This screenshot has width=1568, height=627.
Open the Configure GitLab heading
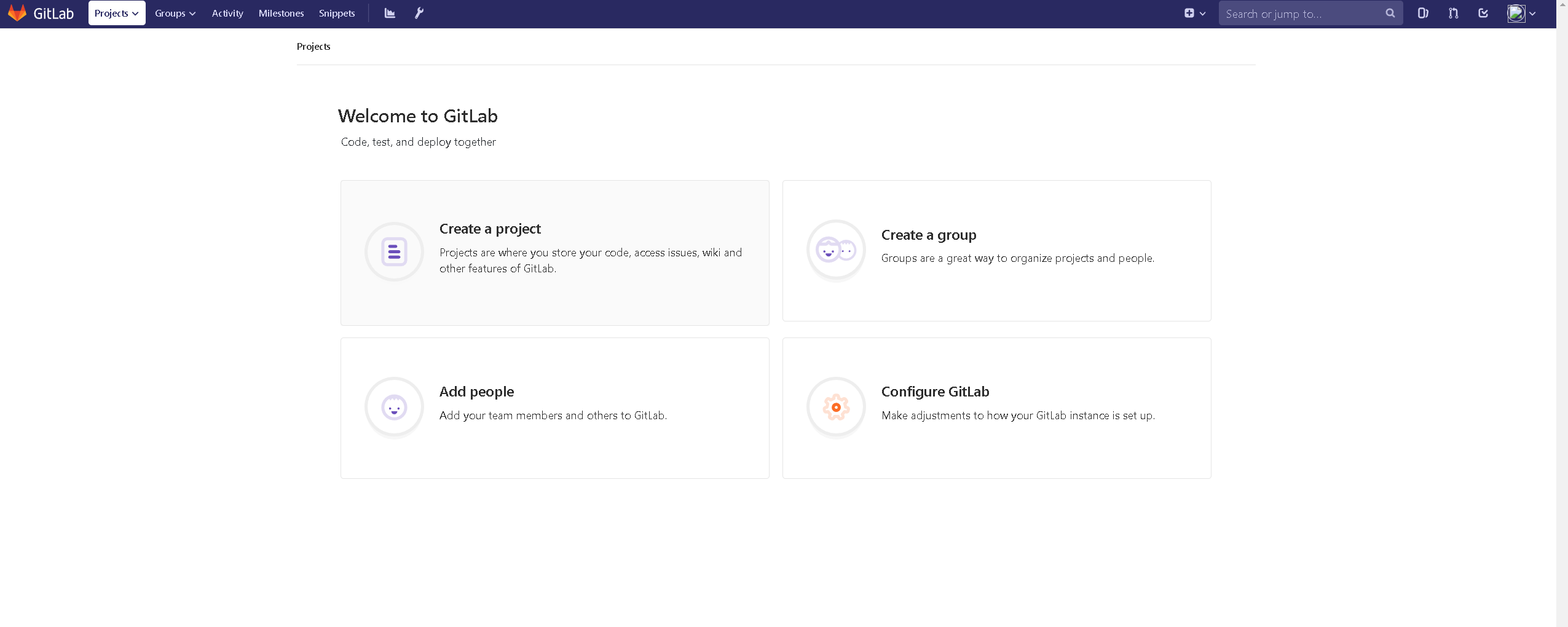(935, 392)
